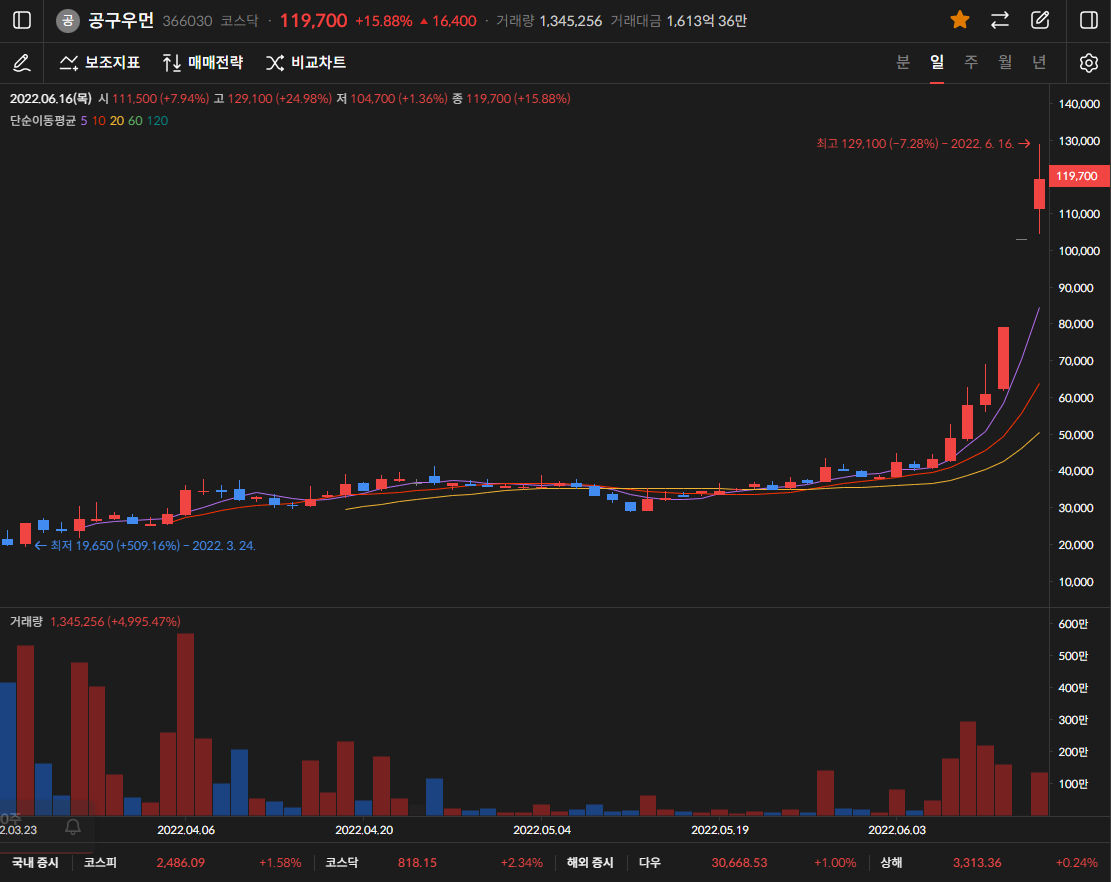The image size is (1111, 882).
Task: Click the 2022.04.06 date axis label
Action: point(186,830)
